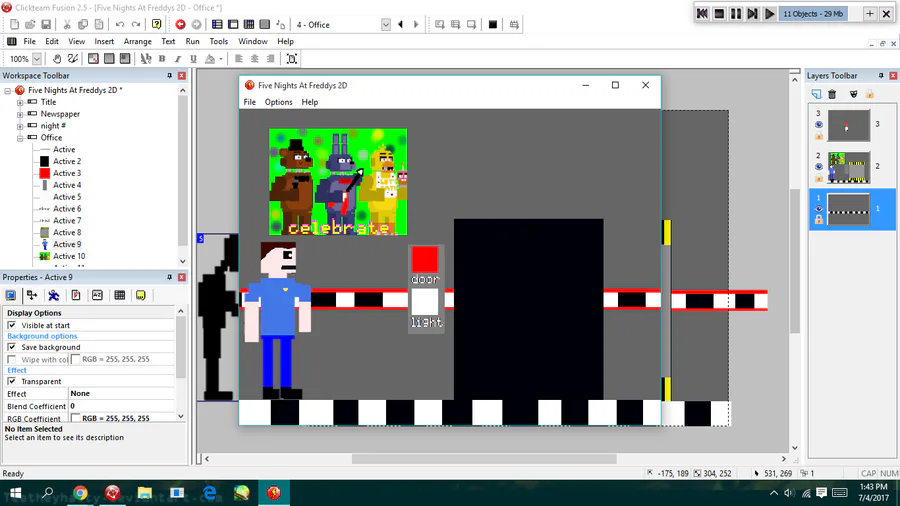
Task: Select the layer 2 thumbnail
Action: pyautogui.click(x=848, y=167)
